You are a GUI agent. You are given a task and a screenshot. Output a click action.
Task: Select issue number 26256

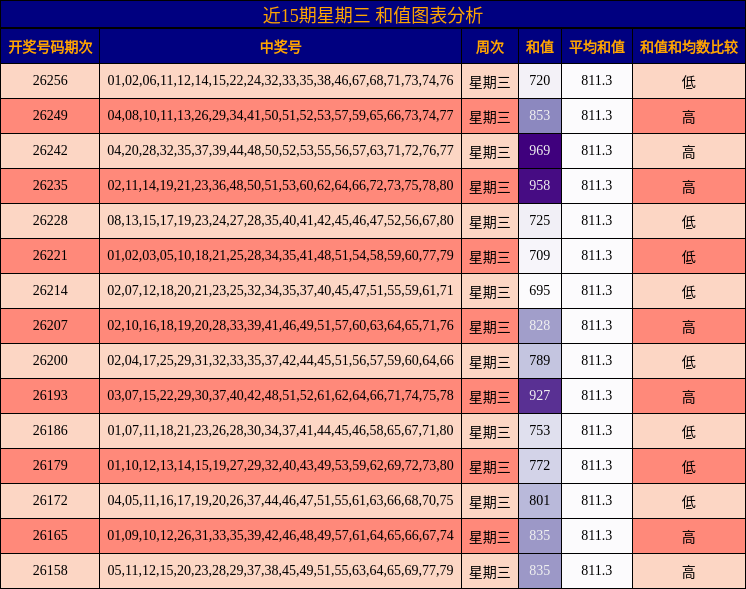(50, 80)
